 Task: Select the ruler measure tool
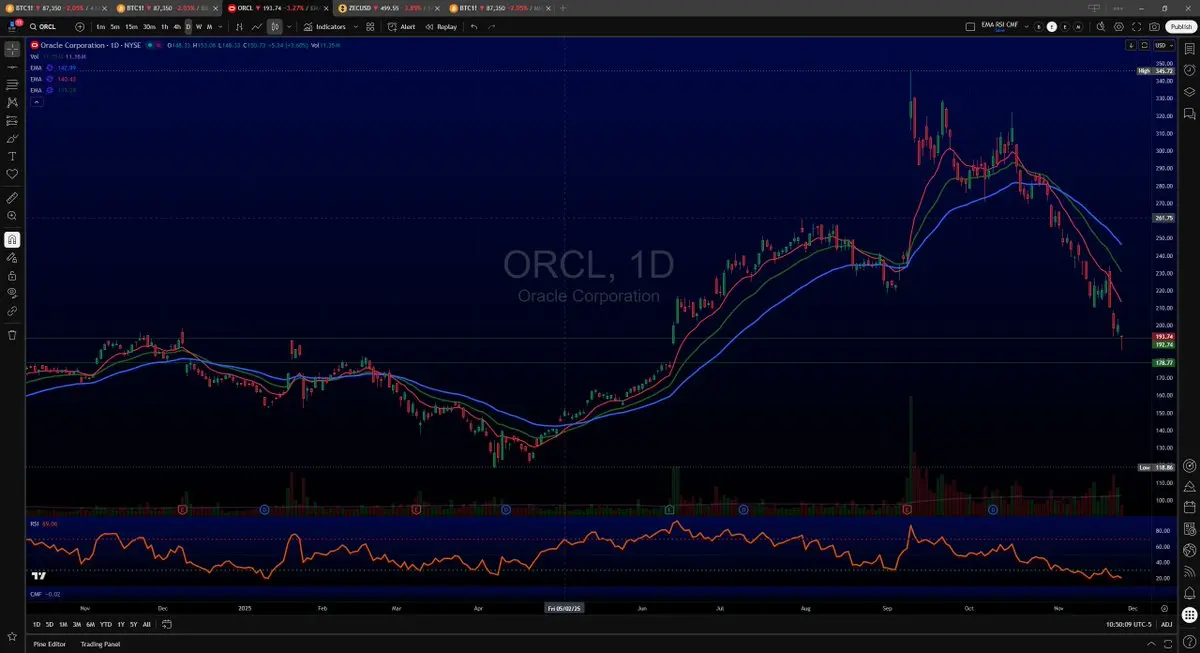click(12, 197)
